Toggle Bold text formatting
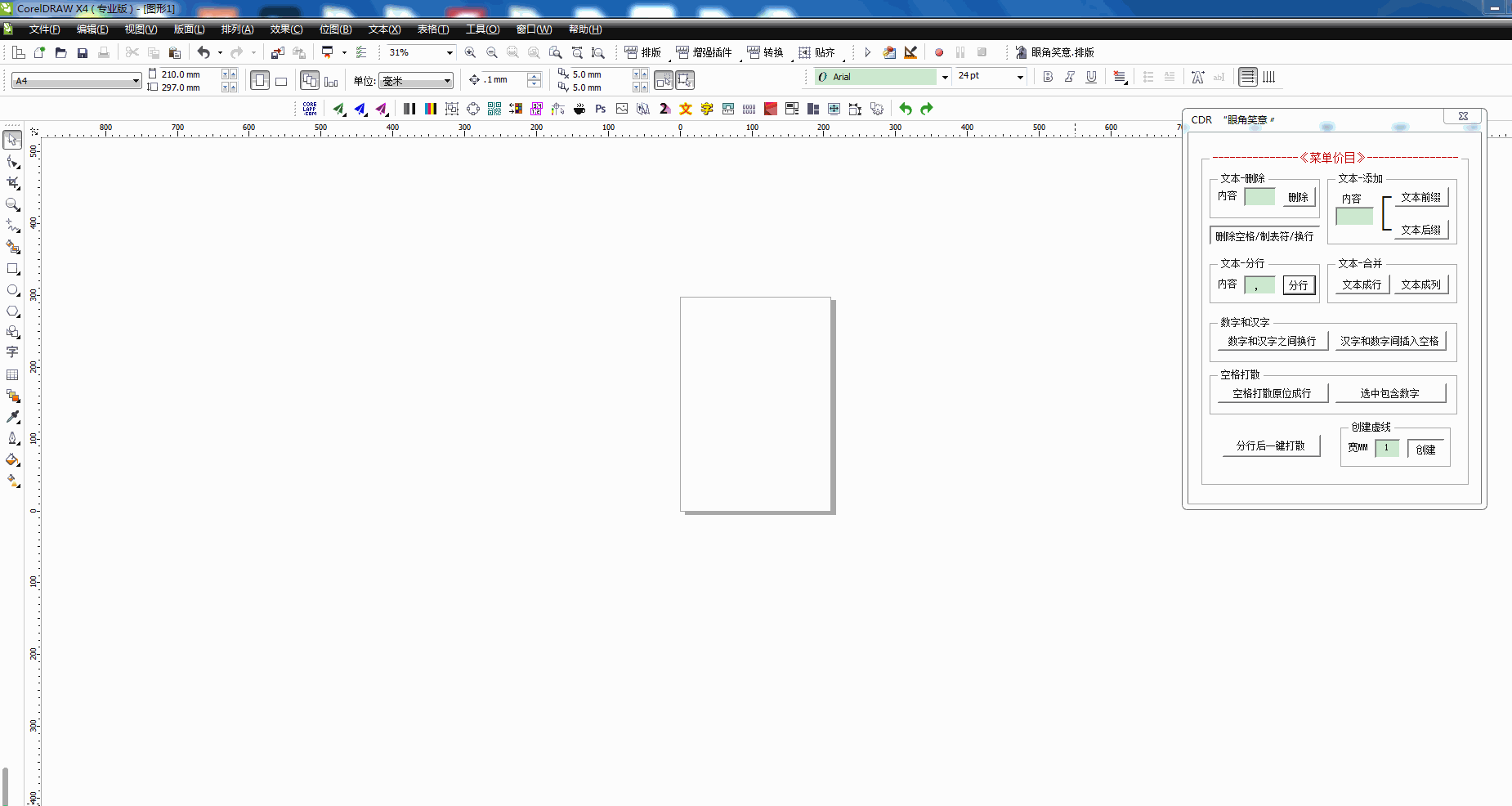The width and height of the screenshot is (1512, 806). 1048,77
